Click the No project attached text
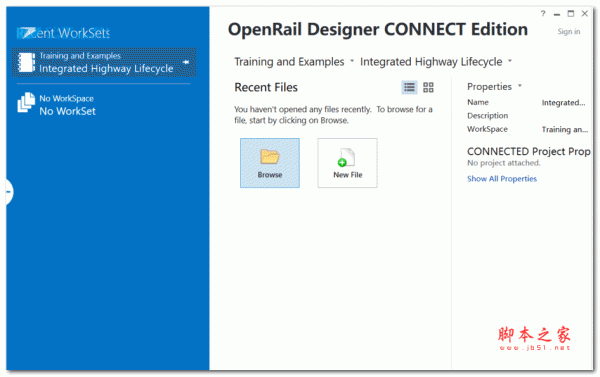Viewport: 600px width, 377px height. click(x=504, y=163)
